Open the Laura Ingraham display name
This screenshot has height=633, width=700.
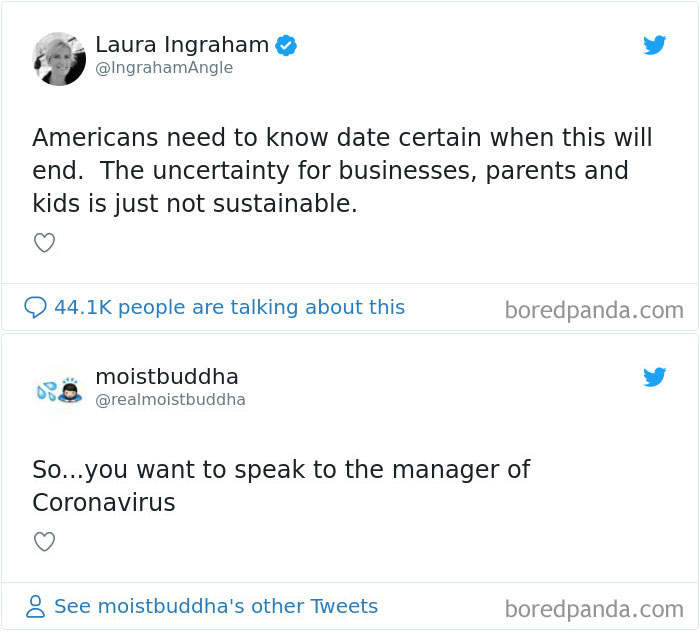click(x=182, y=45)
